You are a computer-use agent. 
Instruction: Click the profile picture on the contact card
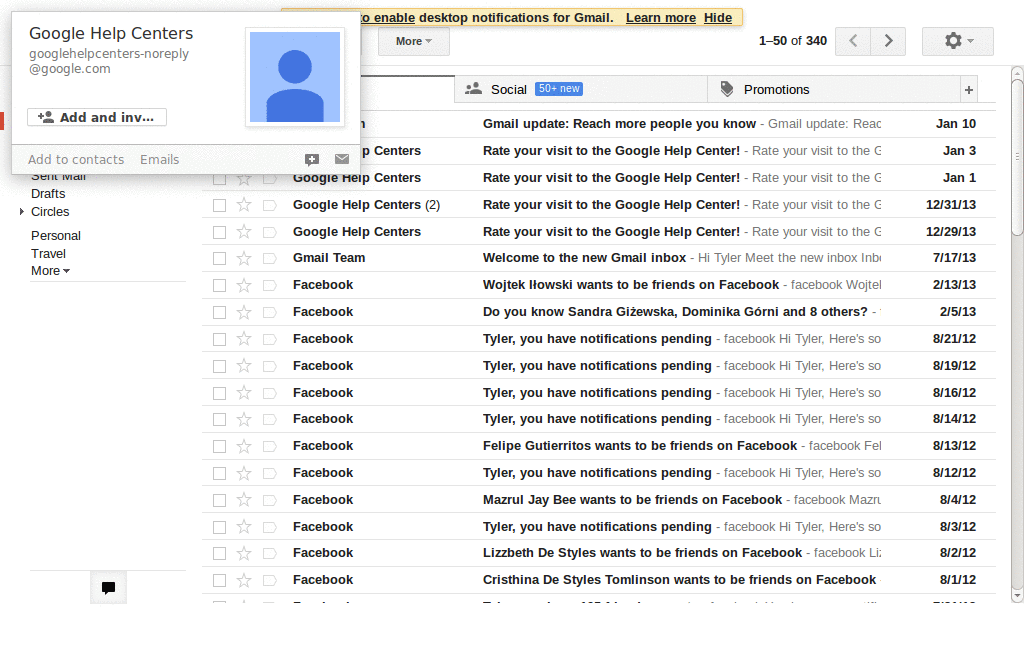[294, 78]
